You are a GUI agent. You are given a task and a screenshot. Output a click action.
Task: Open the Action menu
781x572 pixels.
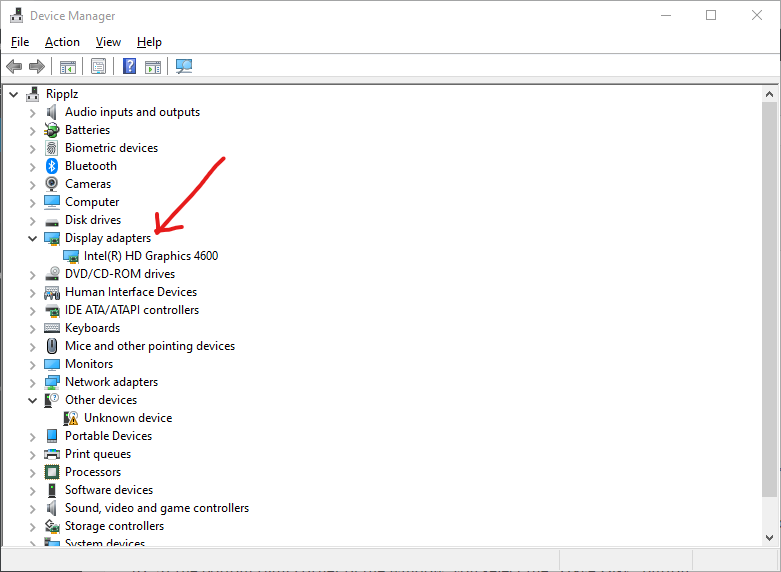62,42
